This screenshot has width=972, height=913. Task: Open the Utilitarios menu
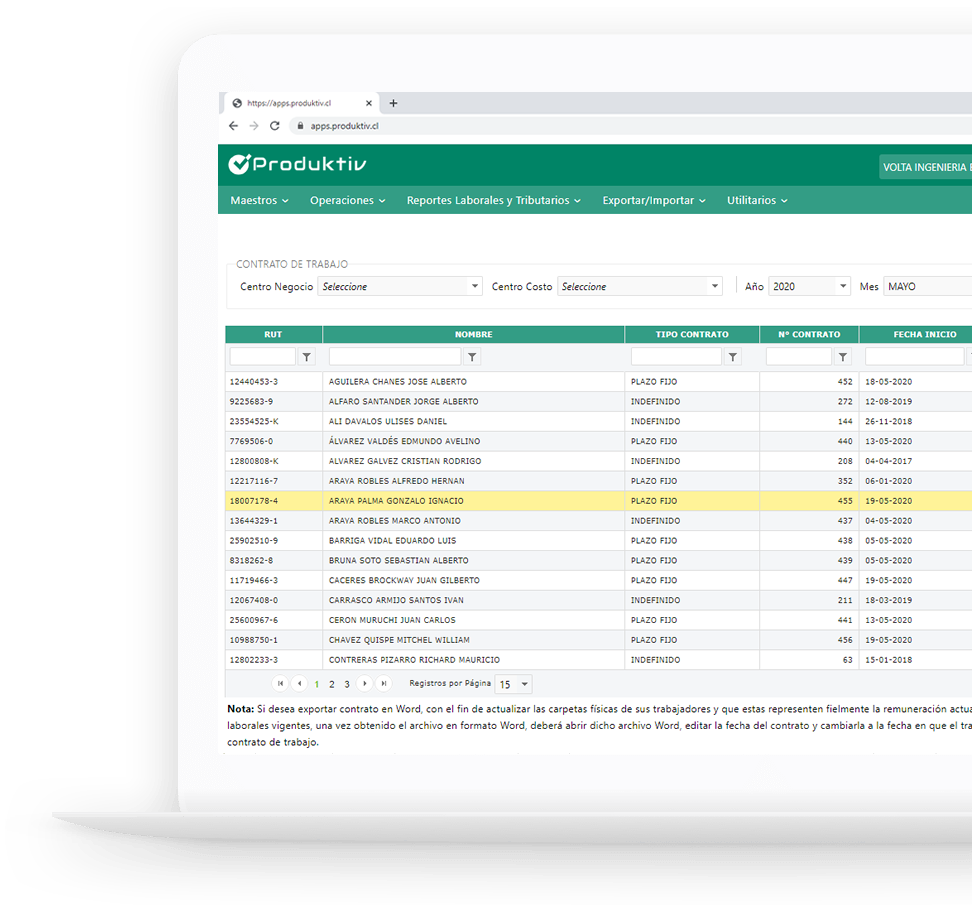pyautogui.click(x=757, y=200)
